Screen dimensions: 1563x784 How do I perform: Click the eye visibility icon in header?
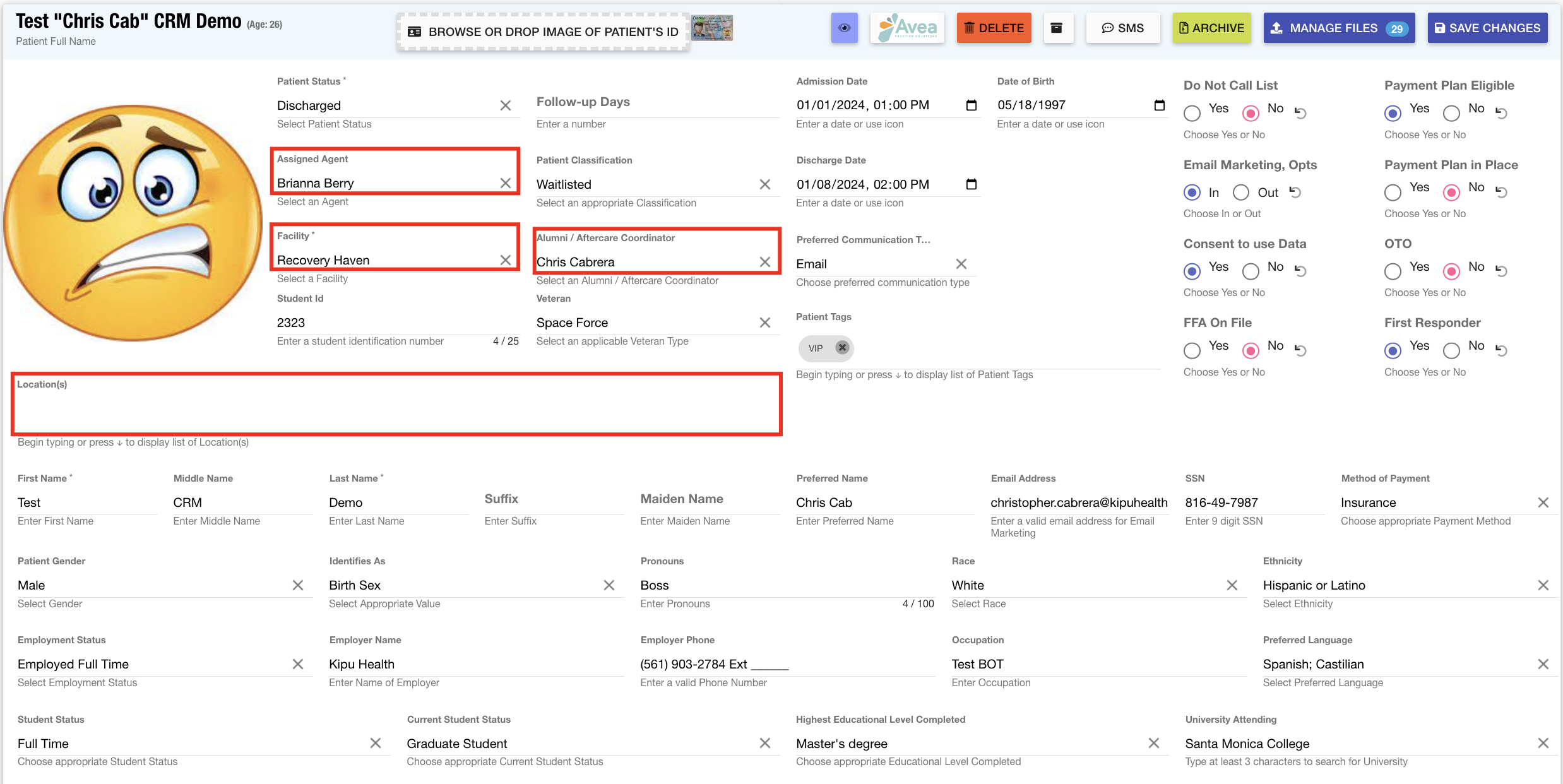tap(844, 28)
